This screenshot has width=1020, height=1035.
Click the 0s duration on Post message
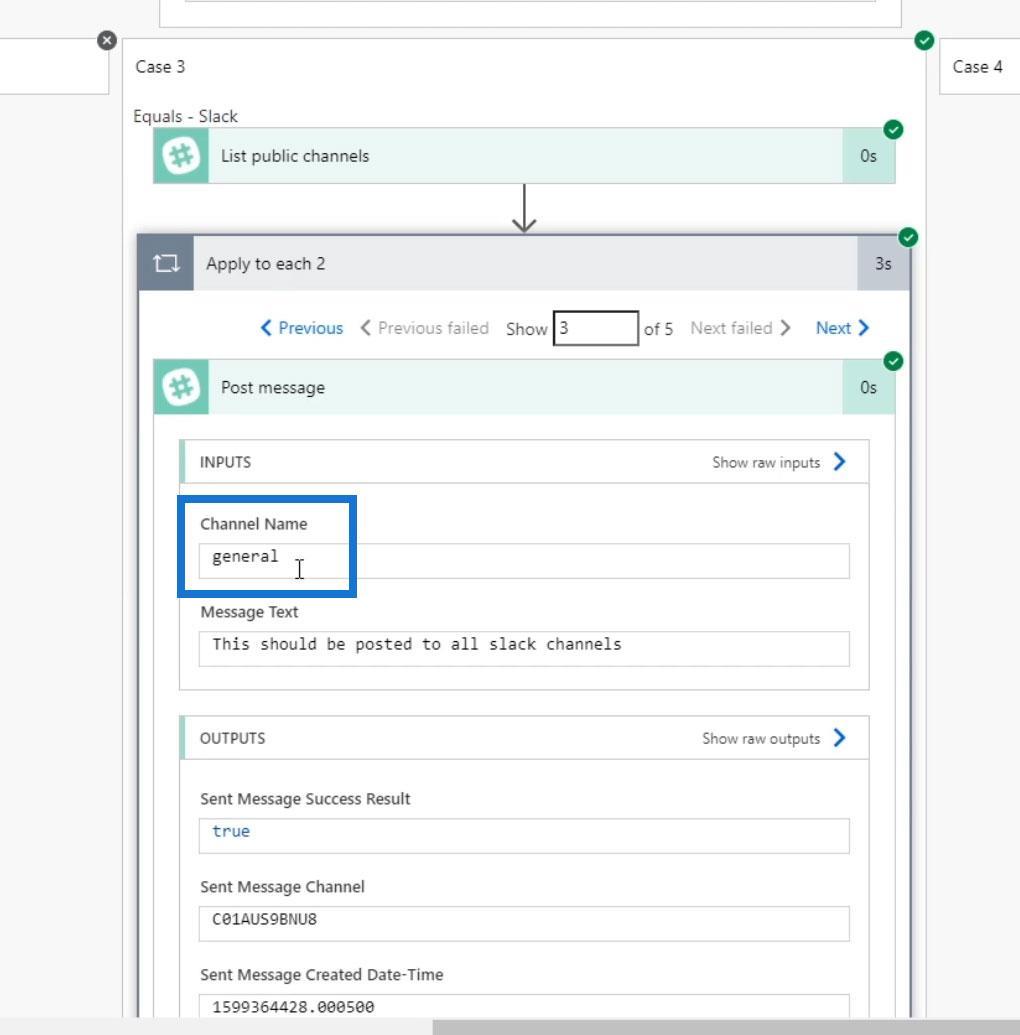868,387
